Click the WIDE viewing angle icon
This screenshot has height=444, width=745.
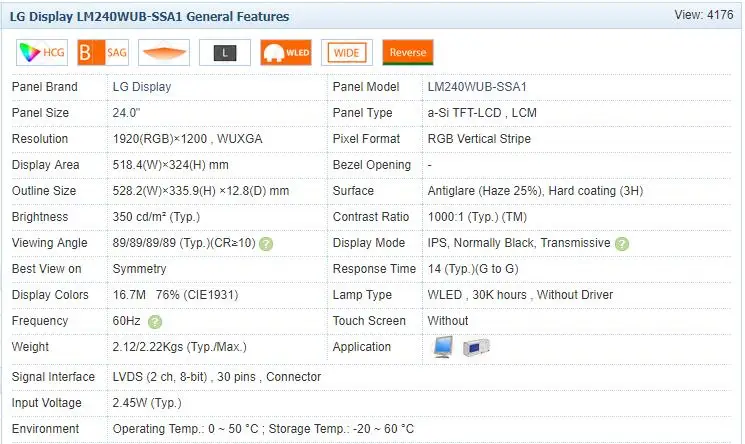[x=347, y=52]
